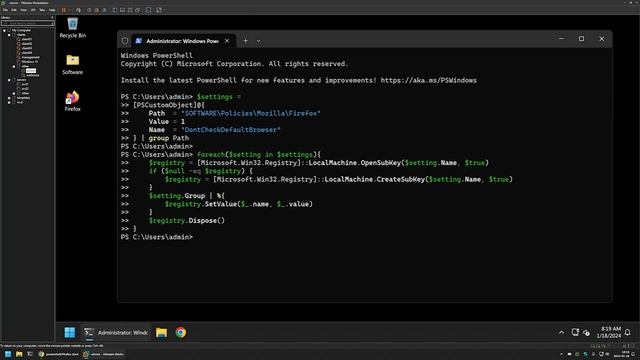
Task: Click the last PS C:\Users\admin> prompt
Action: pos(157,237)
